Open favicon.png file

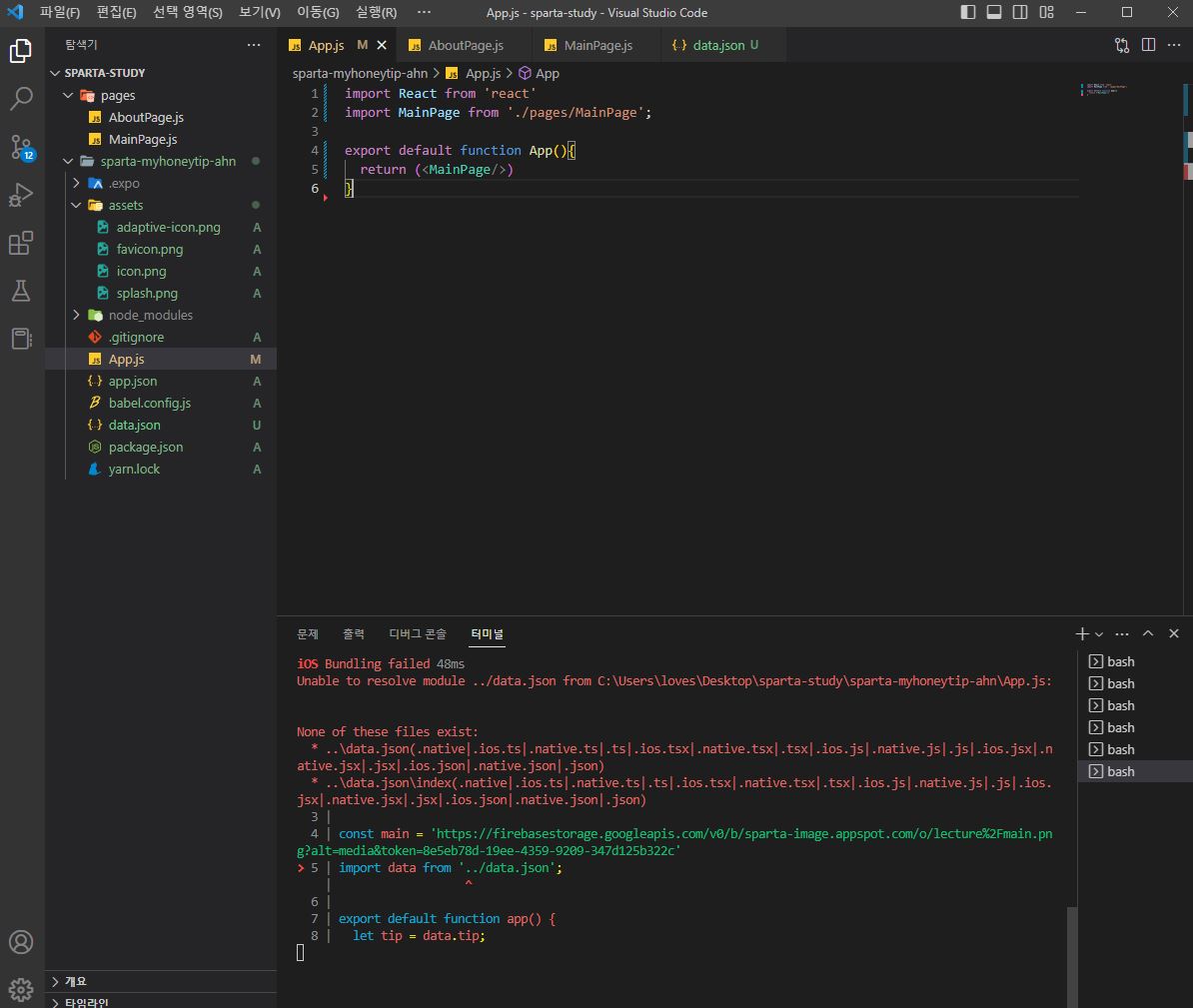pyautogui.click(x=161, y=250)
